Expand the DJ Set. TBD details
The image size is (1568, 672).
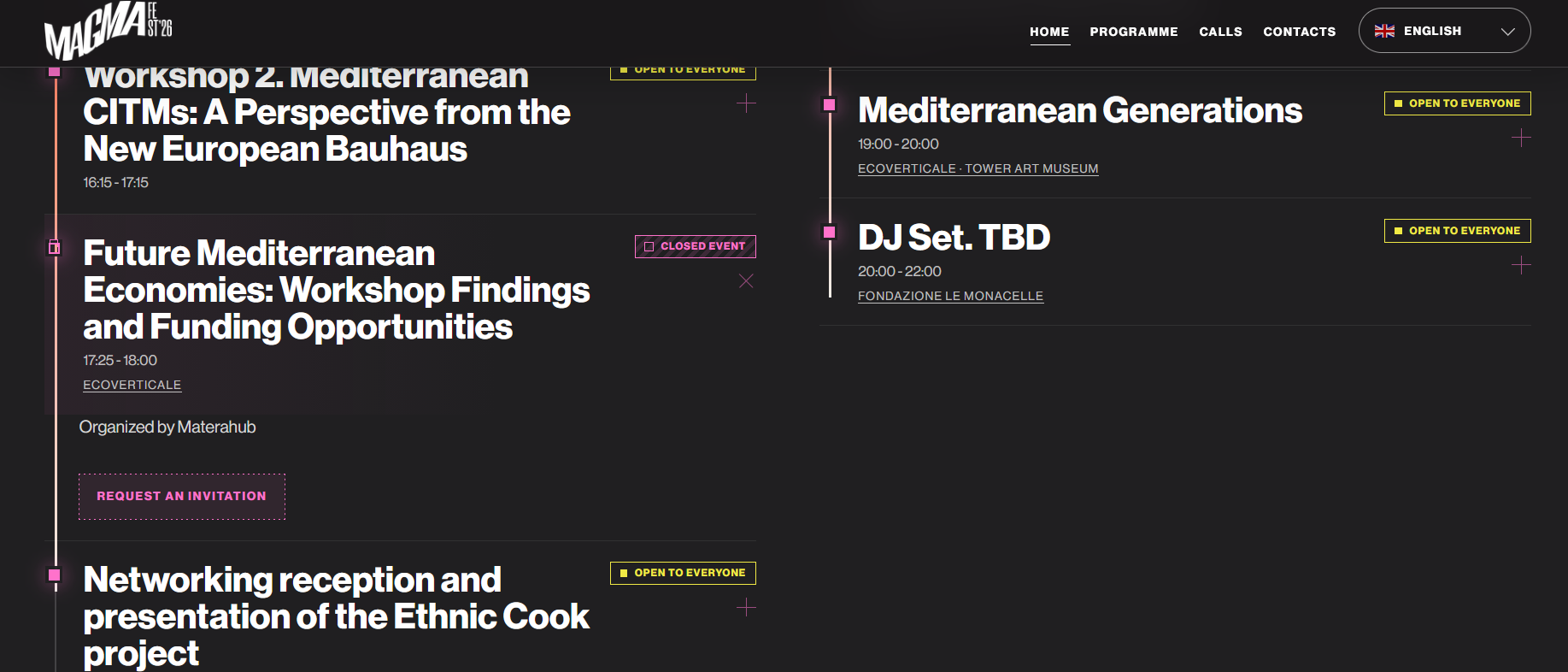tap(1521, 265)
